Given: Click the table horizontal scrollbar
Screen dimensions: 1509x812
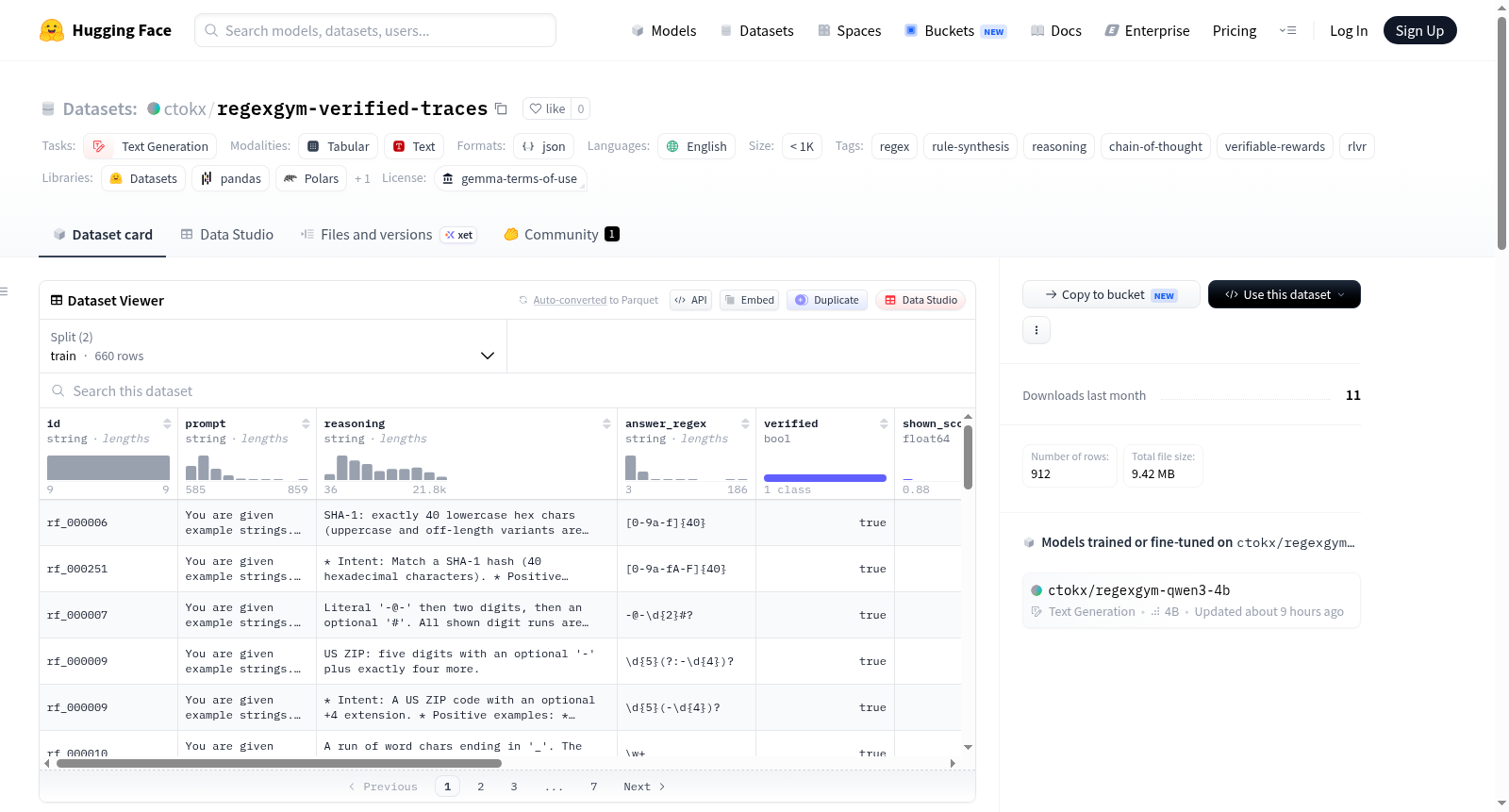Looking at the screenshot, I should 279,763.
